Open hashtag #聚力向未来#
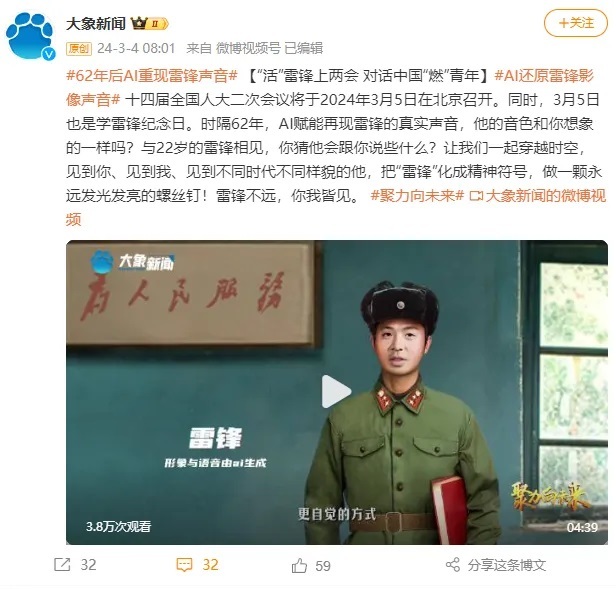 pyautogui.click(x=417, y=195)
